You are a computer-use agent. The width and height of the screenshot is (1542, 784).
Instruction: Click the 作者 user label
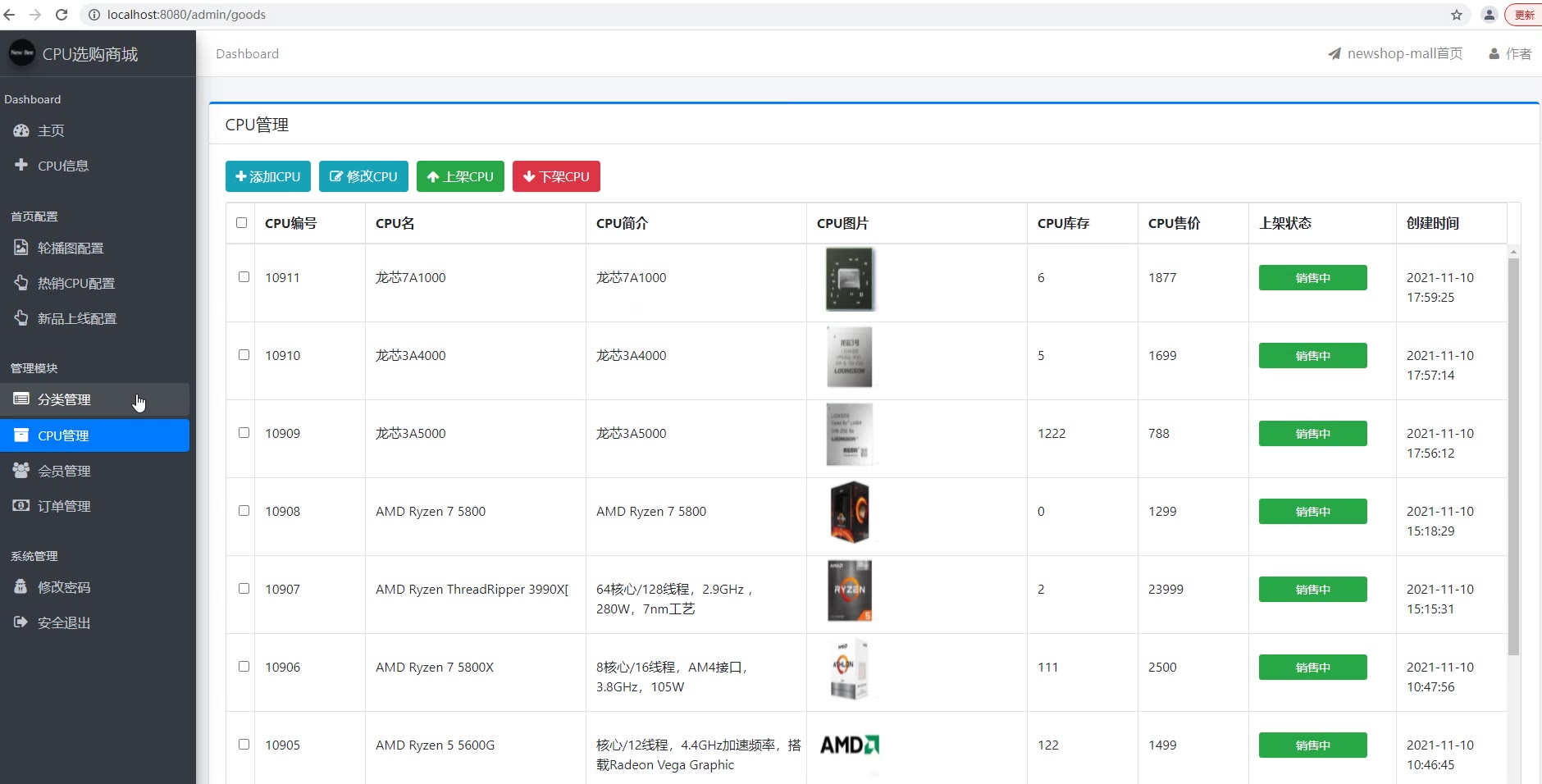tap(1518, 53)
